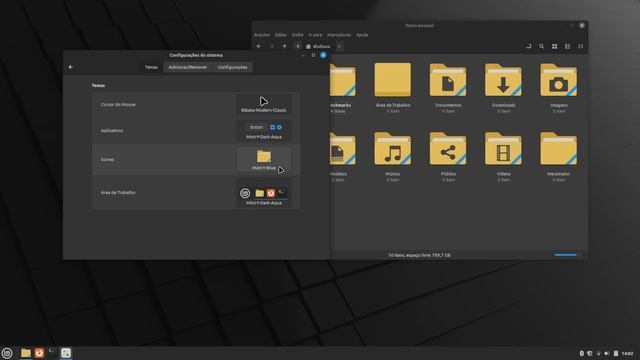Go back in file manager toolbar
Screen dimensions: 640x360
259,47
